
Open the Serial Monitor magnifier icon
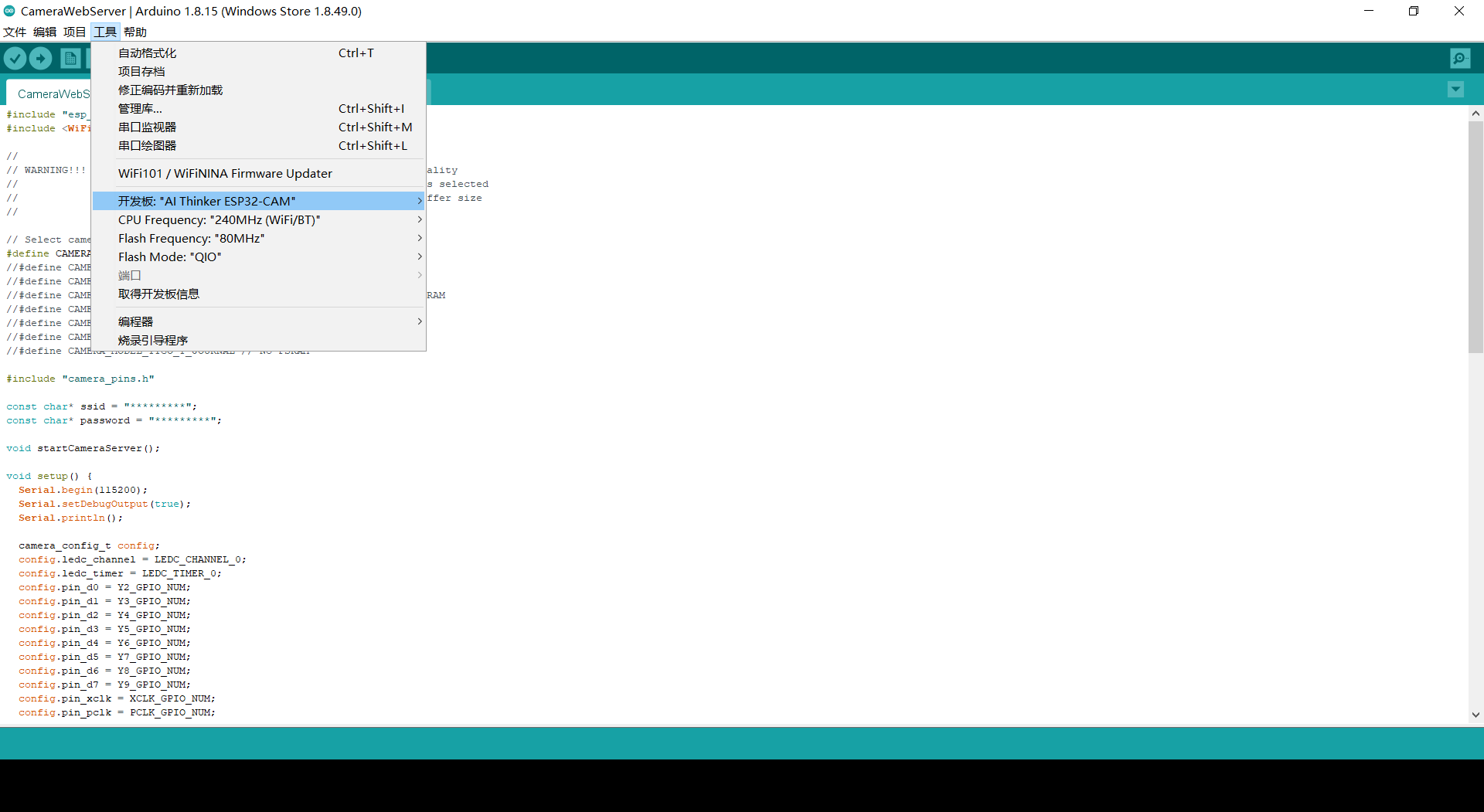pyautogui.click(x=1459, y=58)
